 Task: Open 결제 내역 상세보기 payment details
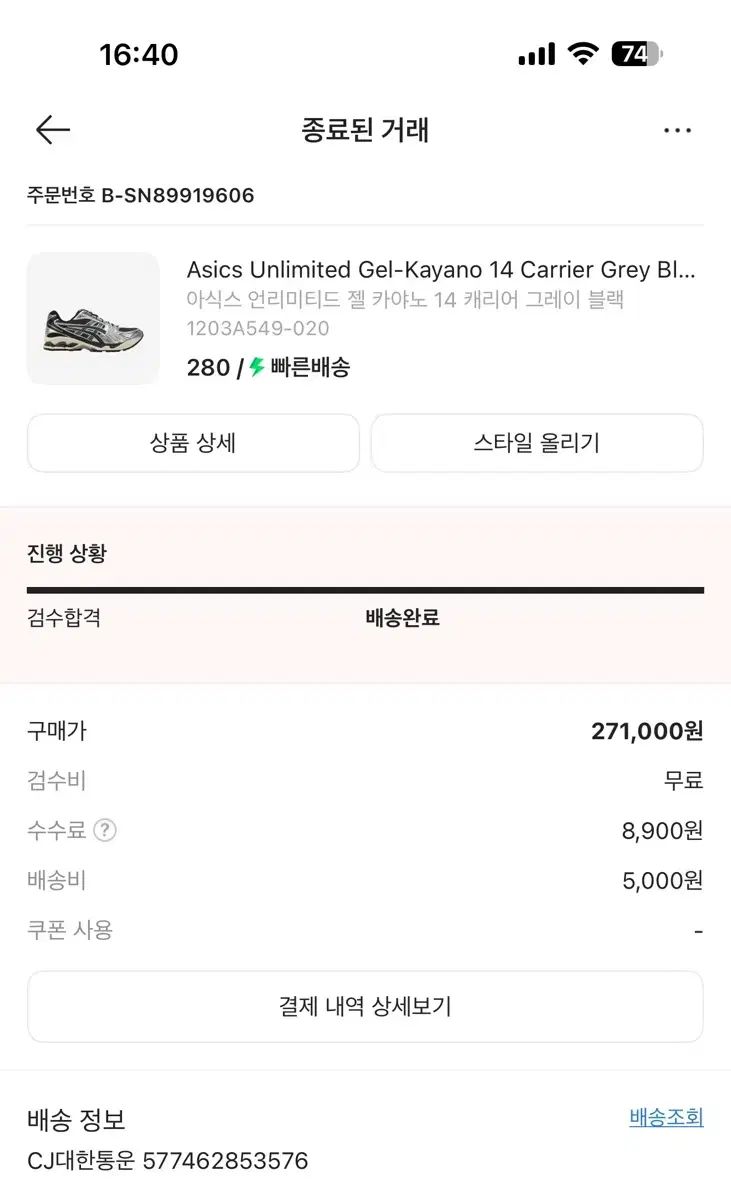365,1006
